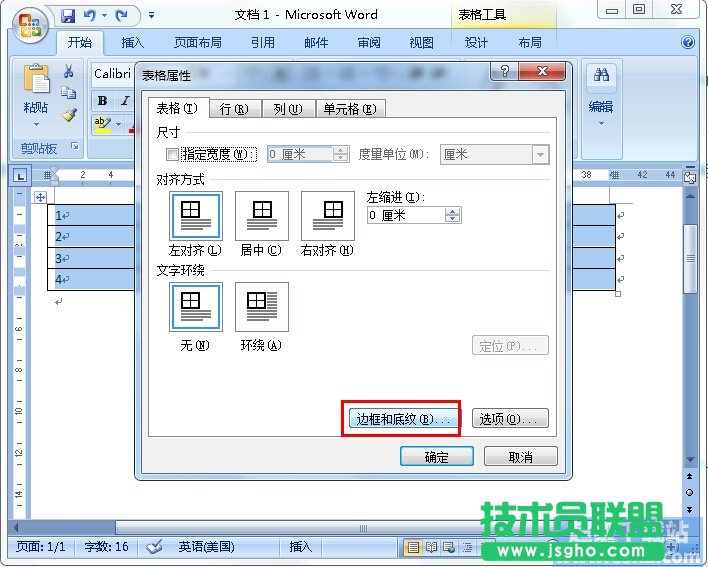
Task: Open the Quick Access Toolbar customize arrow
Action: [151, 16]
